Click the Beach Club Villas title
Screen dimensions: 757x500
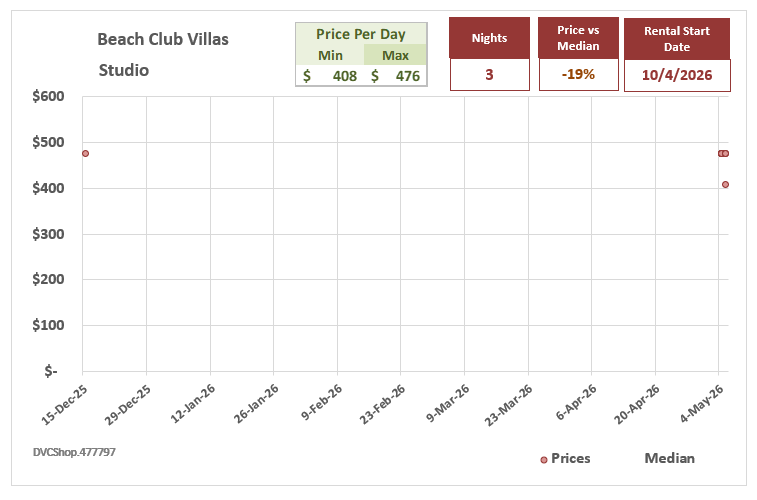tap(163, 39)
